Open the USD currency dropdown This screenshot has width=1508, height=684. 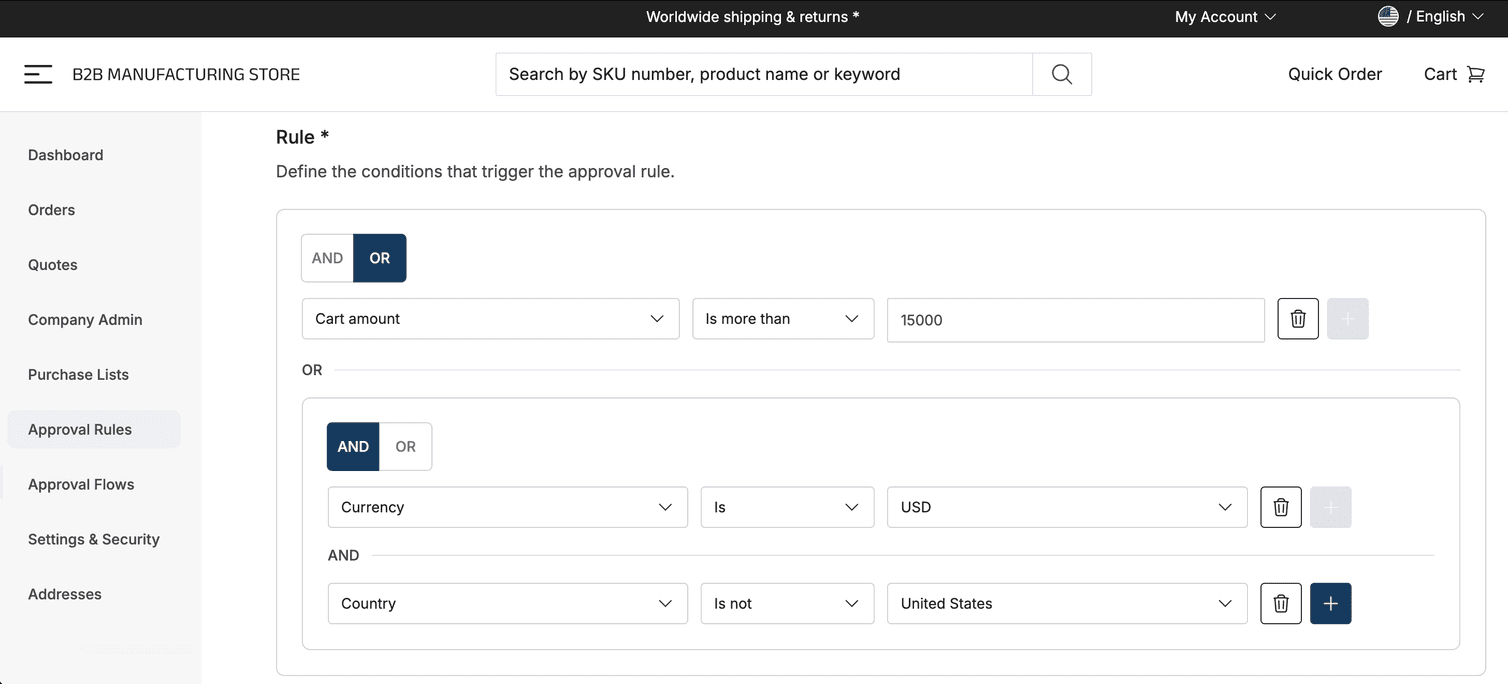point(1066,507)
